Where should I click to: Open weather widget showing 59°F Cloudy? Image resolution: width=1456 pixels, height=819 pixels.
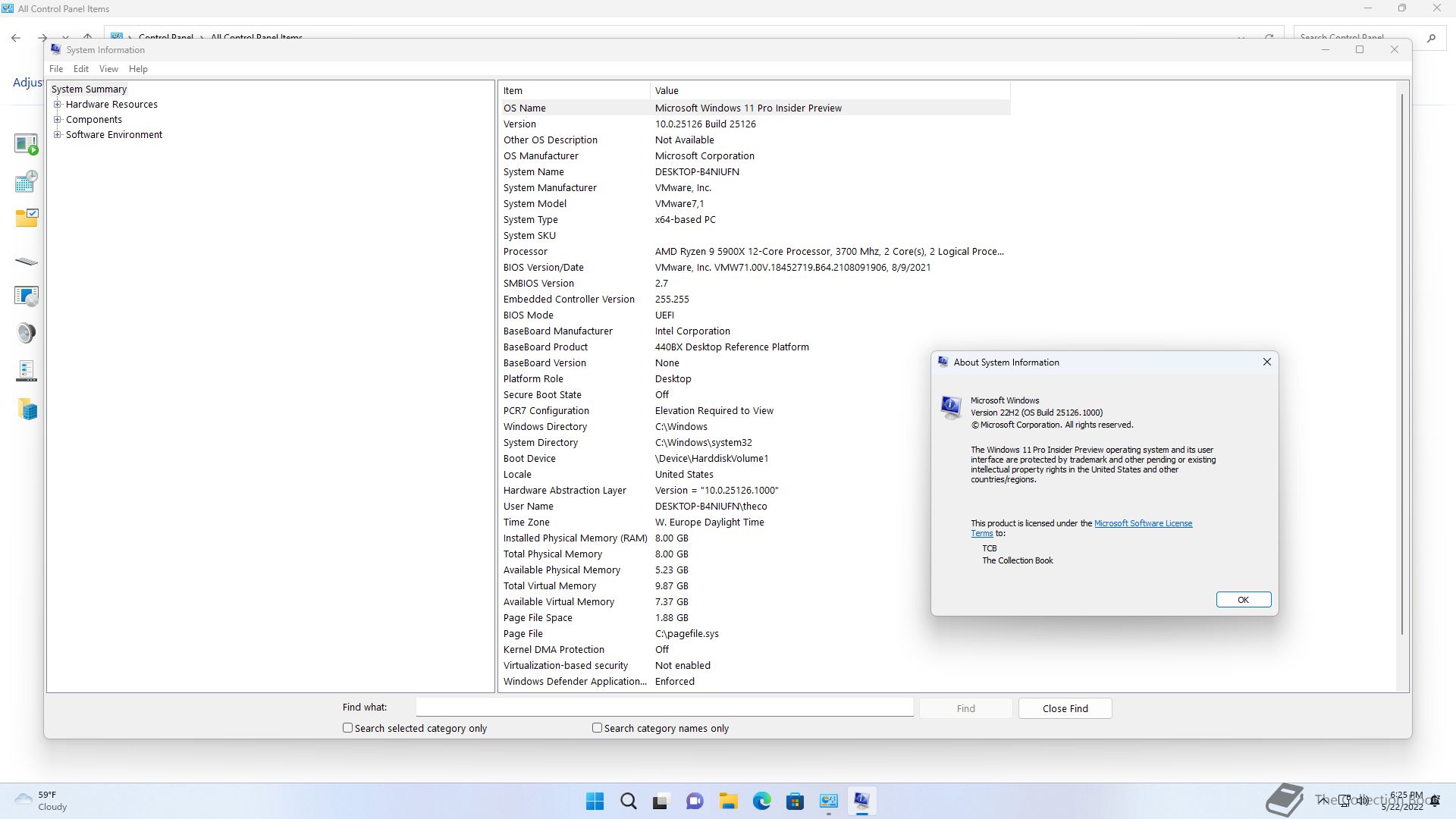click(42, 801)
